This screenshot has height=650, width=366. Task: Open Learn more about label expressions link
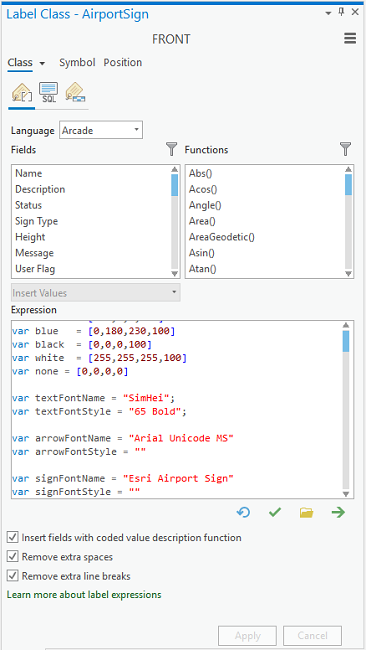pyautogui.click(x=84, y=595)
